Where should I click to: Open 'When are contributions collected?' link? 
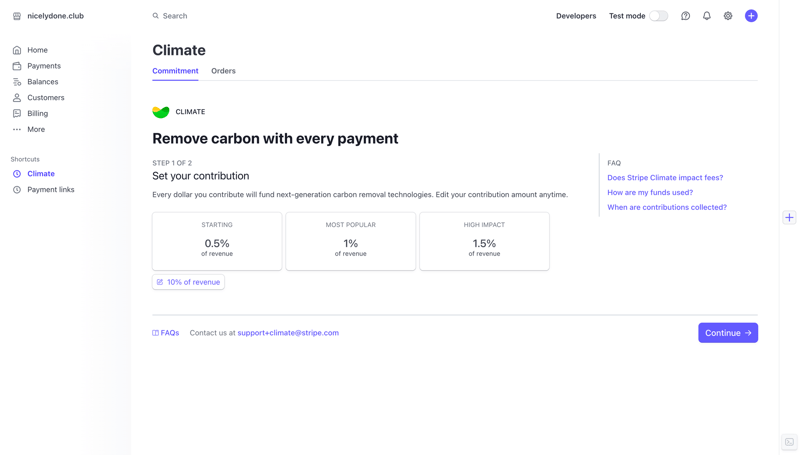coord(667,207)
